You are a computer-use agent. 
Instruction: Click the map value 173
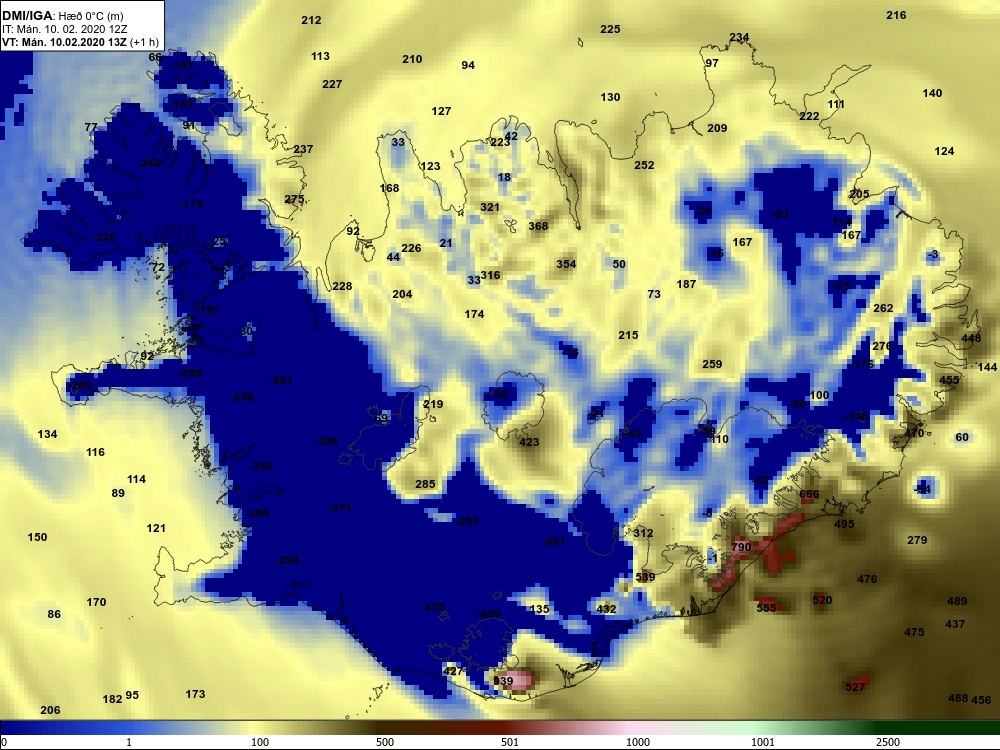click(195, 695)
